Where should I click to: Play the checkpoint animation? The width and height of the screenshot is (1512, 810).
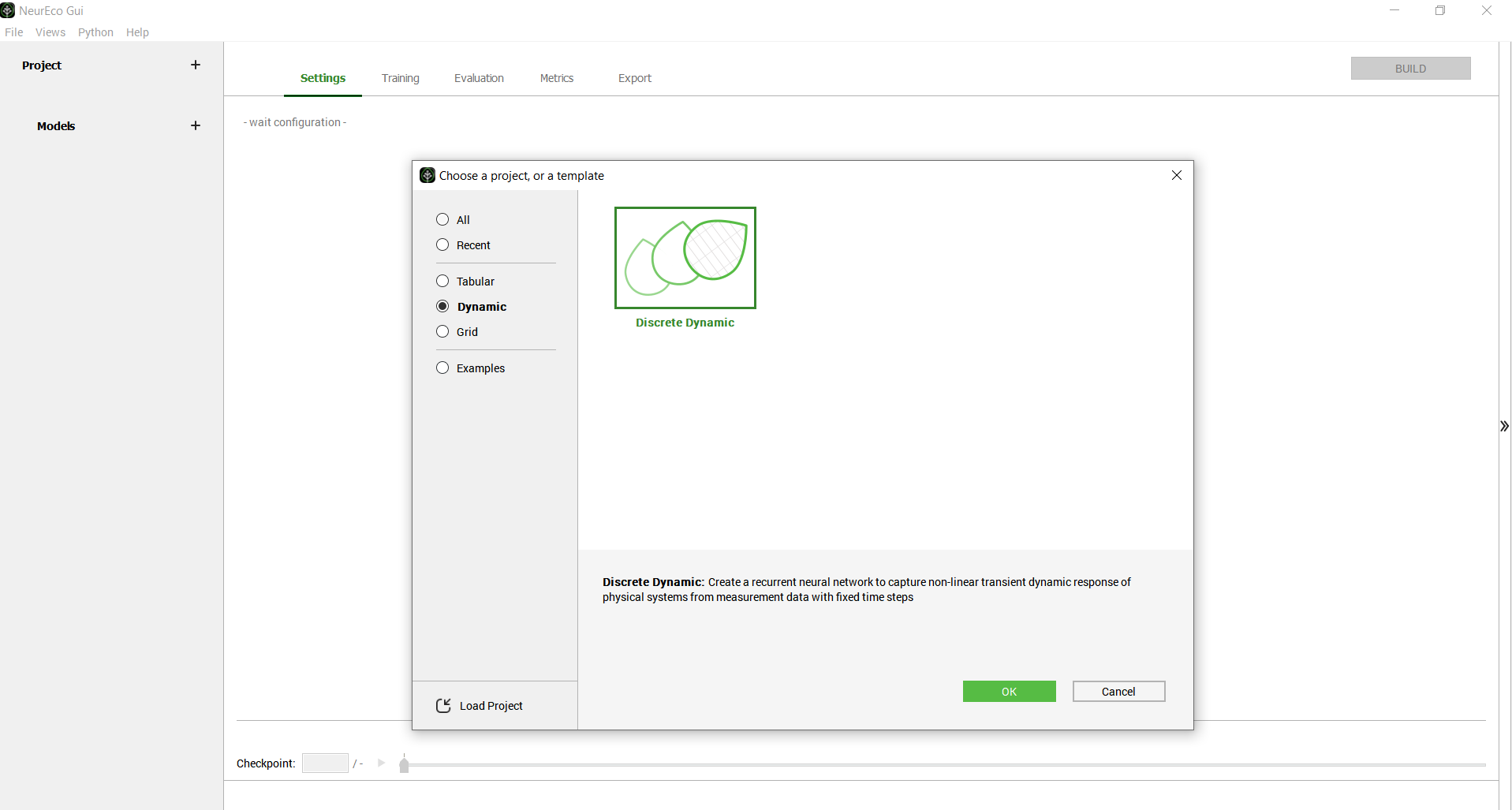[x=382, y=763]
